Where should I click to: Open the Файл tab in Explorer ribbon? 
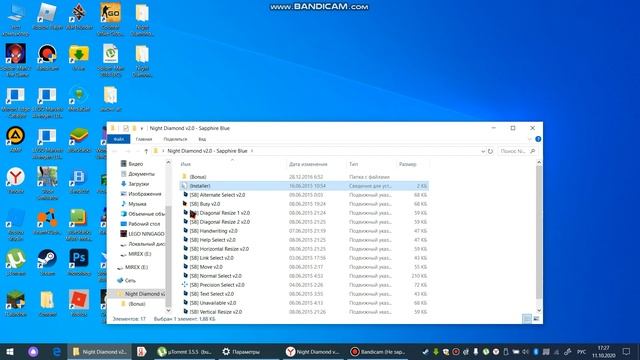[119, 139]
